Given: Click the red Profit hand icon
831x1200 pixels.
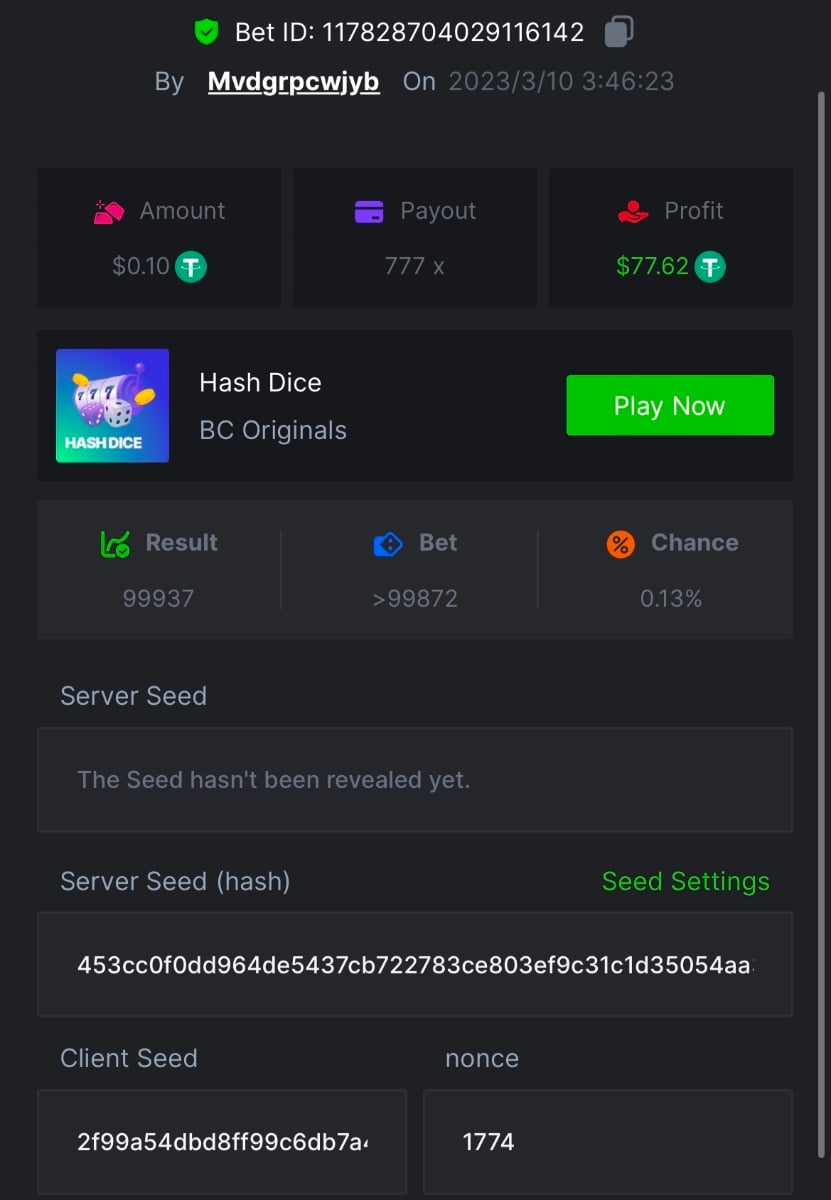Looking at the screenshot, I should [x=632, y=211].
